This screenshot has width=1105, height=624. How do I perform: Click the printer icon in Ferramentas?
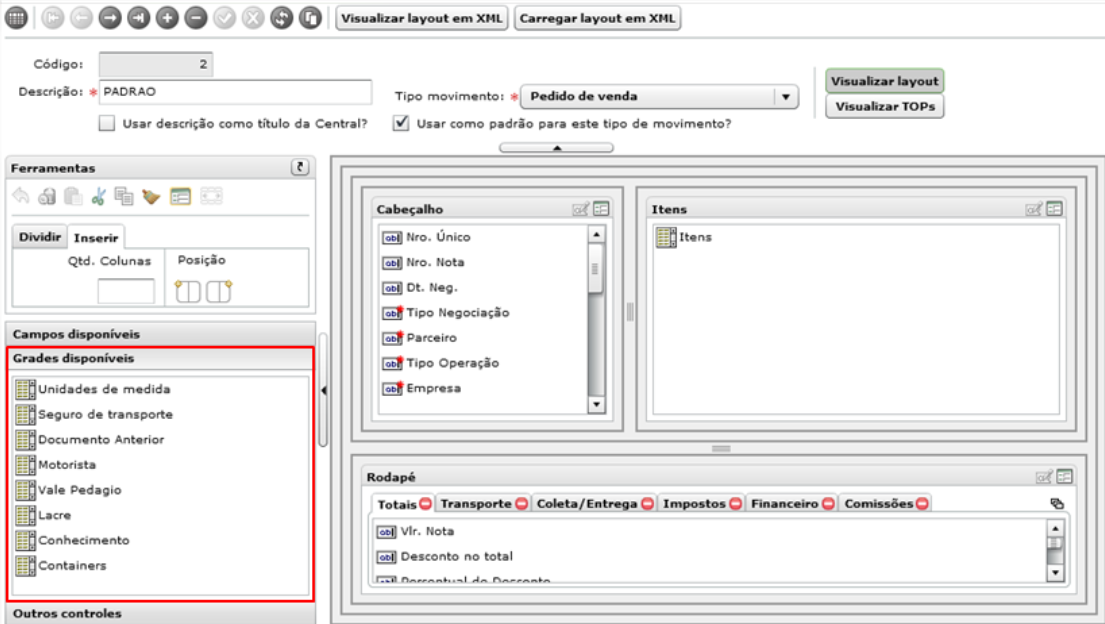pyautogui.click(x=47, y=197)
